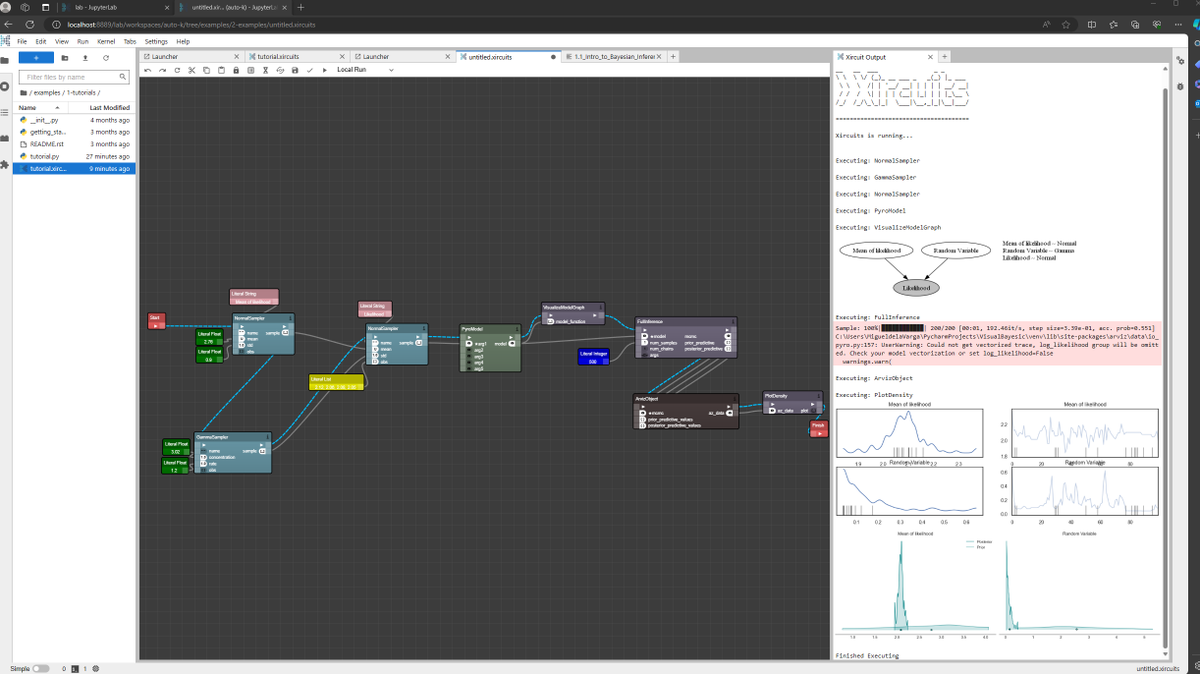The width and height of the screenshot is (1200, 674).
Task: Select the Finish node on canvas
Action: 819,428
